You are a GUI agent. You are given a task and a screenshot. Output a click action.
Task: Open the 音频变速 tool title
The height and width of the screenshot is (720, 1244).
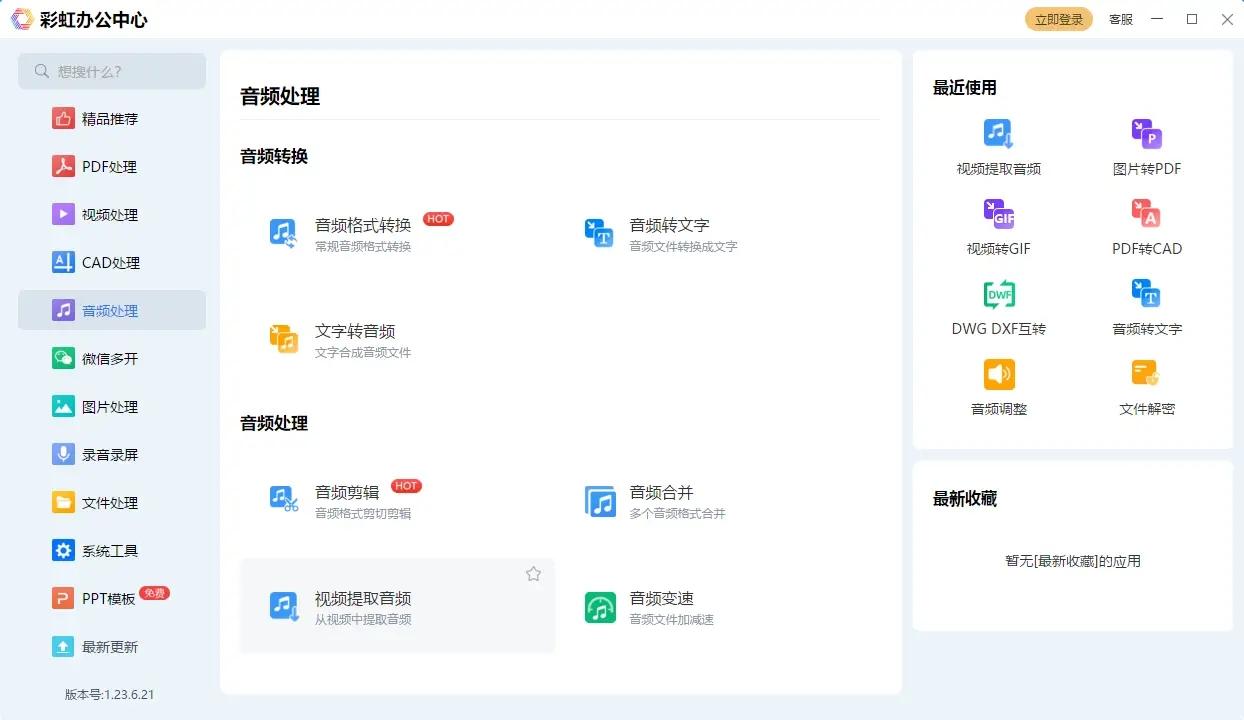click(662, 598)
